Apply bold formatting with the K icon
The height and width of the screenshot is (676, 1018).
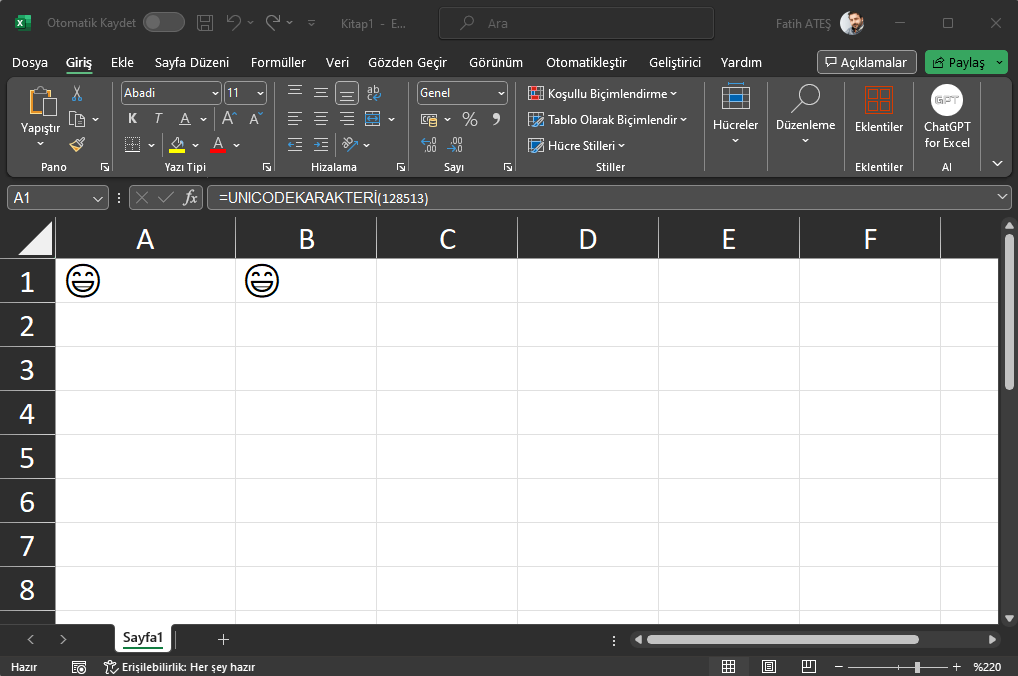pyautogui.click(x=131, y=117)
